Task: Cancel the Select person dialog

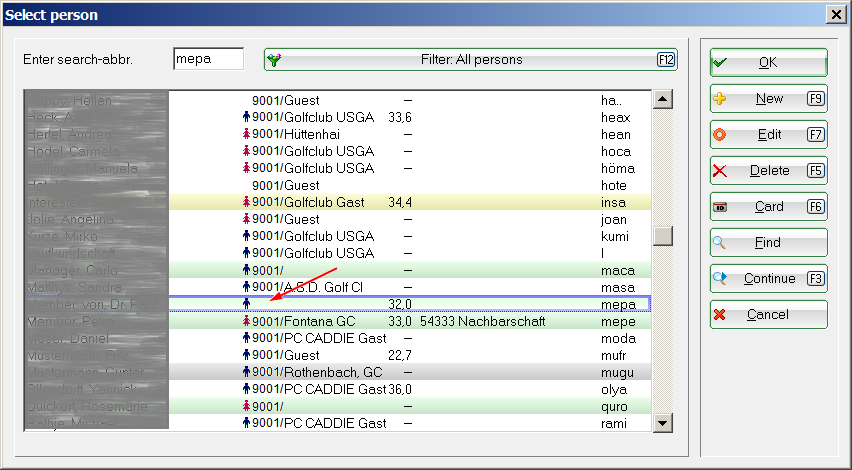Action: 768,315
